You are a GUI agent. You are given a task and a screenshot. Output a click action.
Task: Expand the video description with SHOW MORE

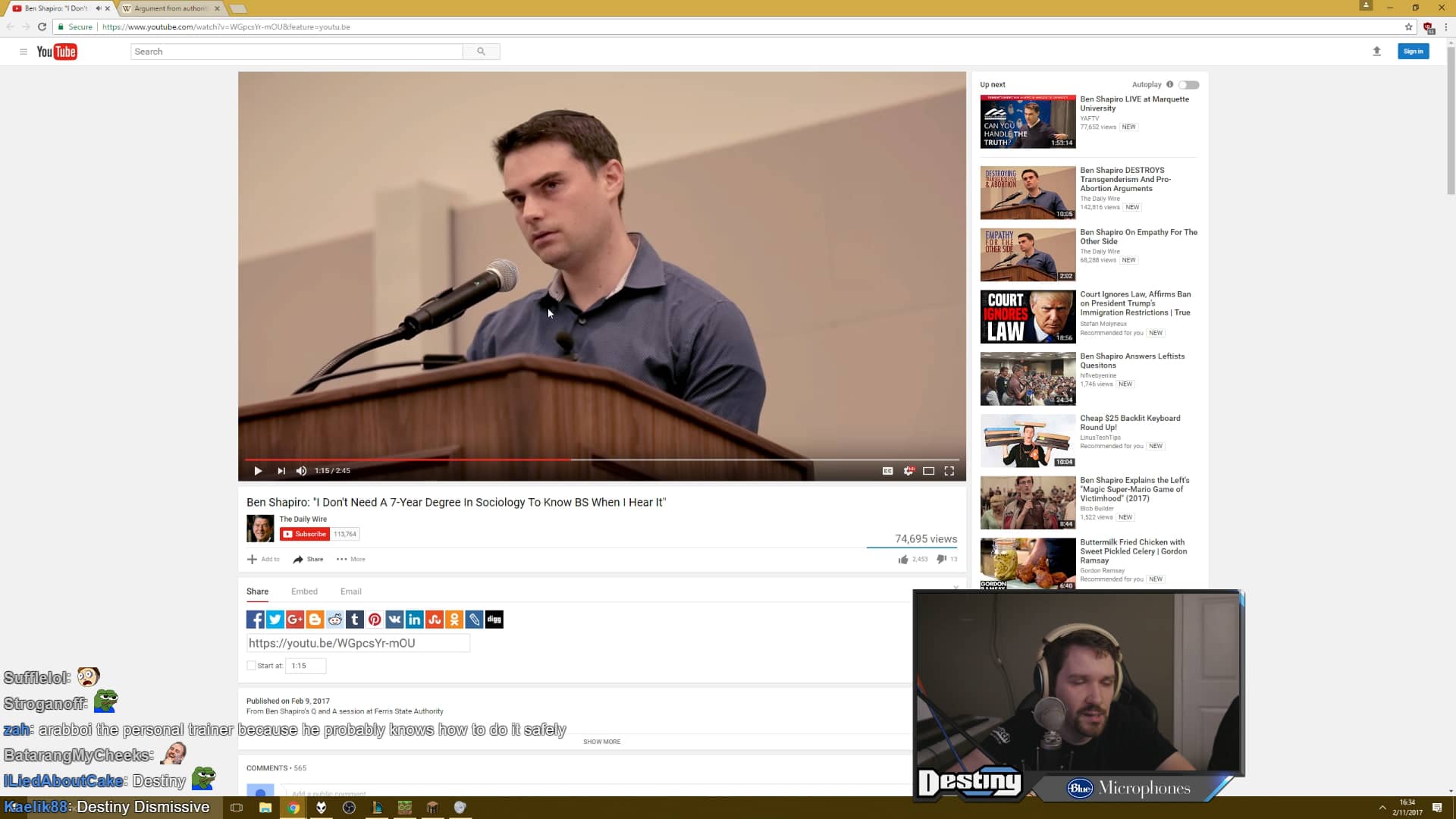coord(601,742)
